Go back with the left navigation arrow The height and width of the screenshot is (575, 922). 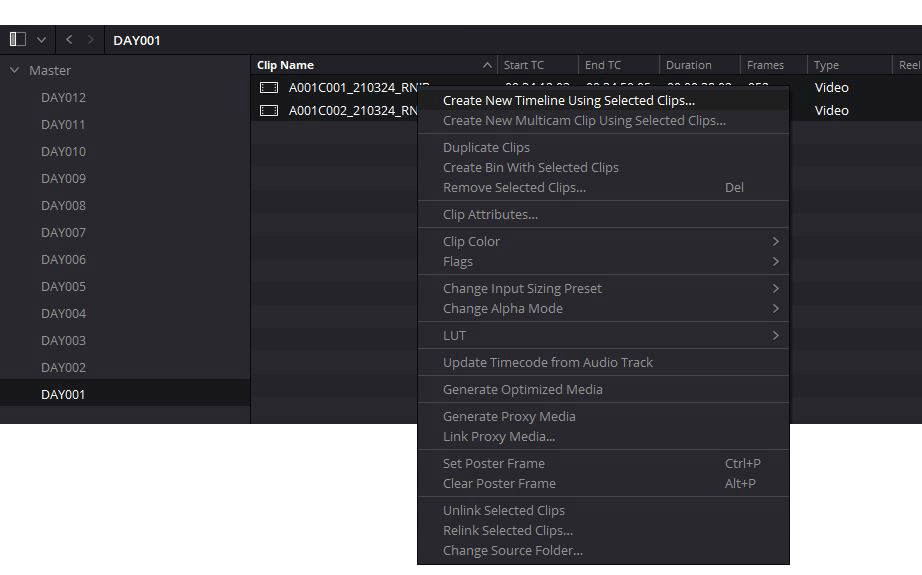pos(69,39)
